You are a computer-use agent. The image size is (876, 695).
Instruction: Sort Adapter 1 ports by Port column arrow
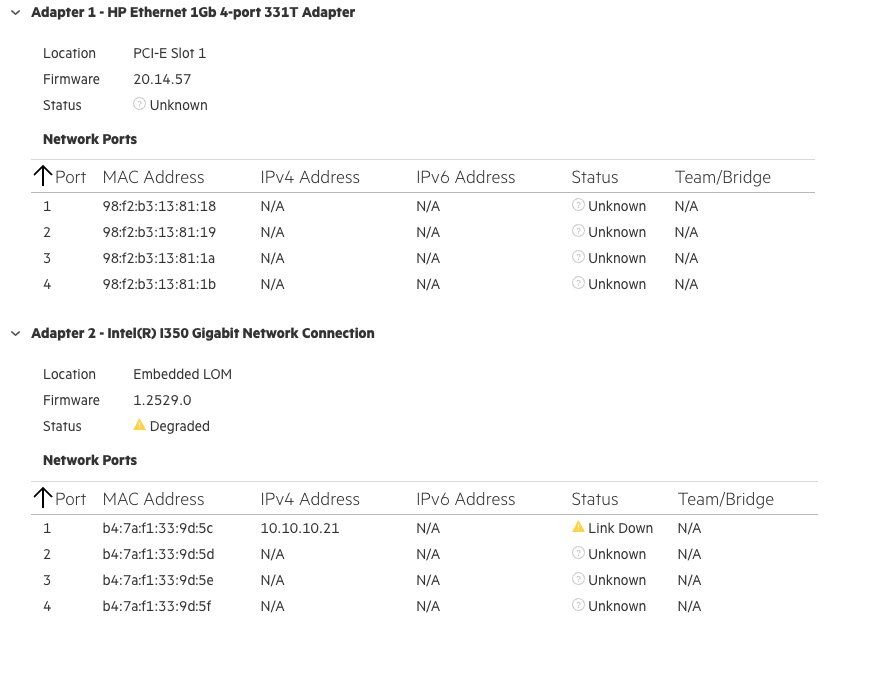[42, 176]
